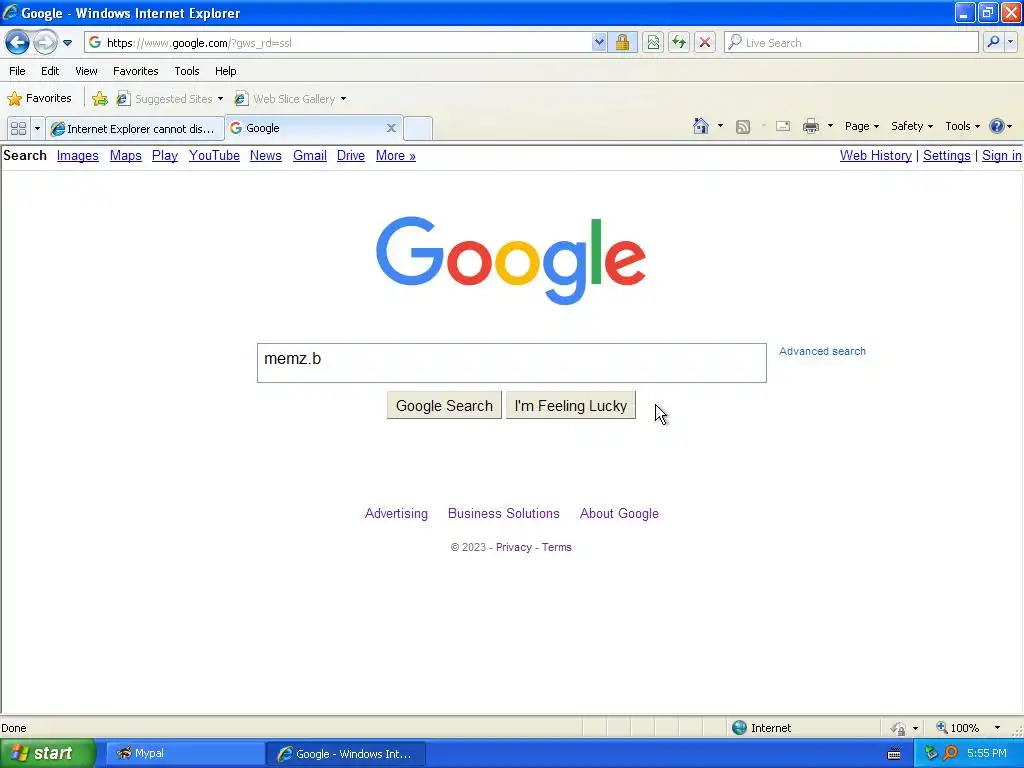Click the Compatibility View broken-page icon
1024x768 pixels.
pos(652,42)
